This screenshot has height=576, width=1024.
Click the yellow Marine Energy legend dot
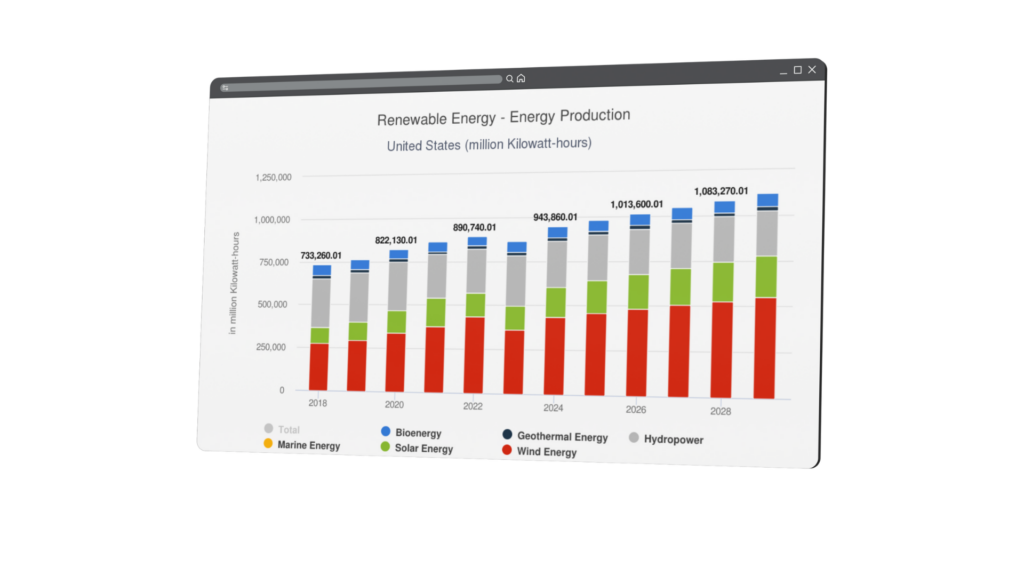[267, 441]
